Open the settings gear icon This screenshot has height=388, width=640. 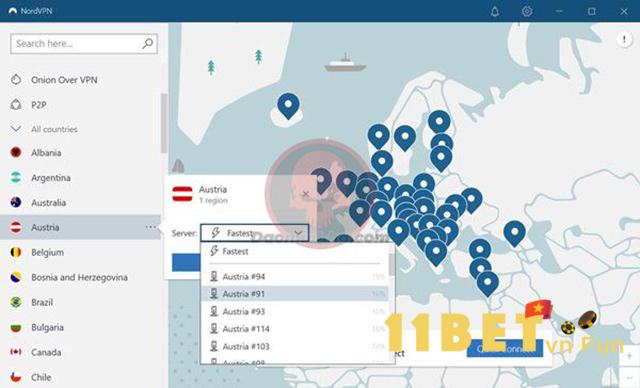pyautogui.click(x=527, y=11)
